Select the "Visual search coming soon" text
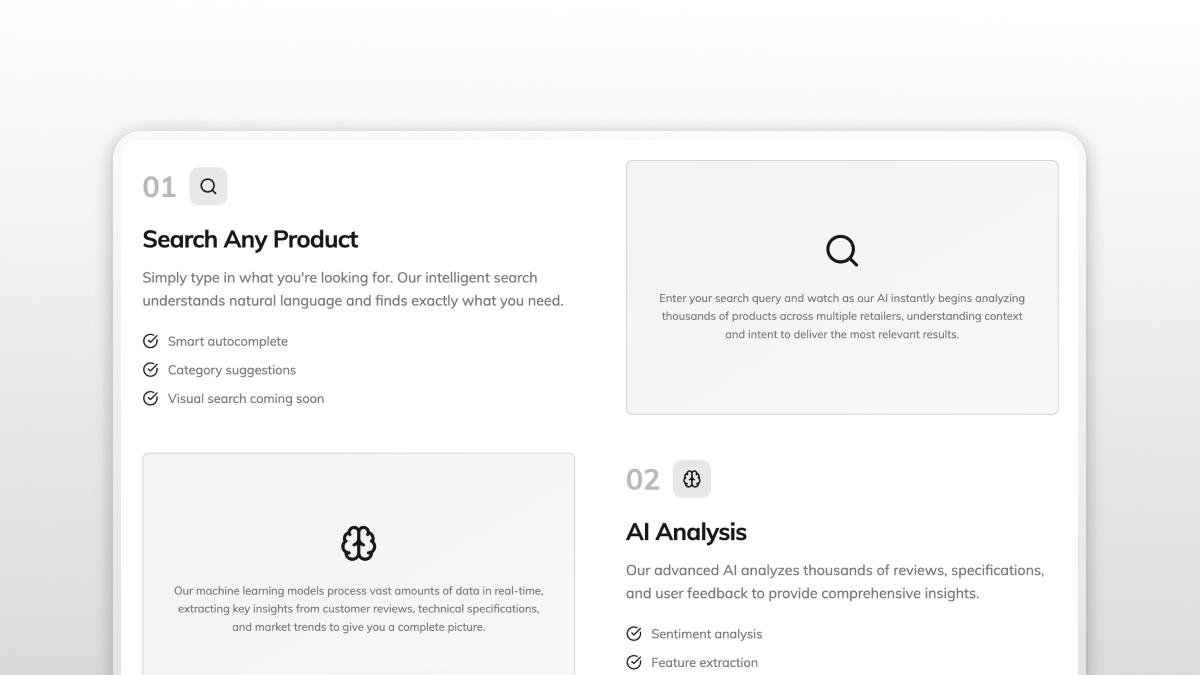Image resolution: width=1200 pixels, height=675 pixels. [x=246, y=398]
